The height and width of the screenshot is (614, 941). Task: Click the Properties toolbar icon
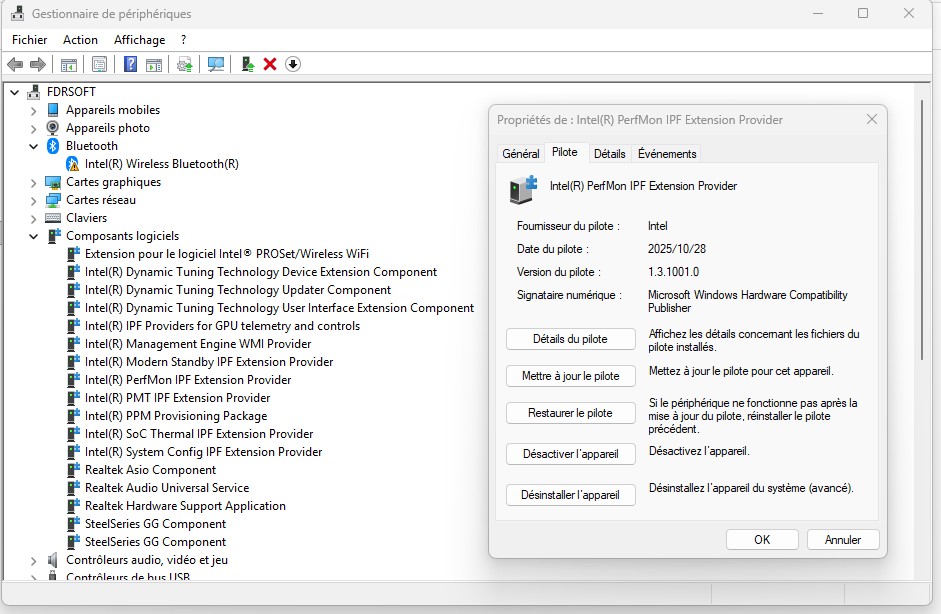click(x=99, y=64)
